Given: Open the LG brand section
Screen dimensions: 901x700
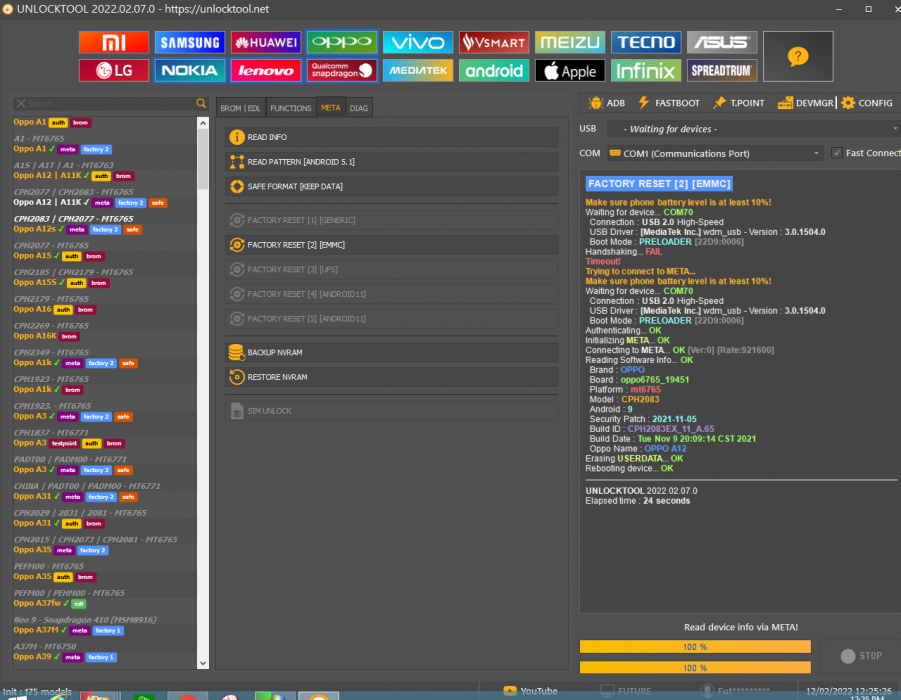Looking at the screenshot, I should click(114, 71).
